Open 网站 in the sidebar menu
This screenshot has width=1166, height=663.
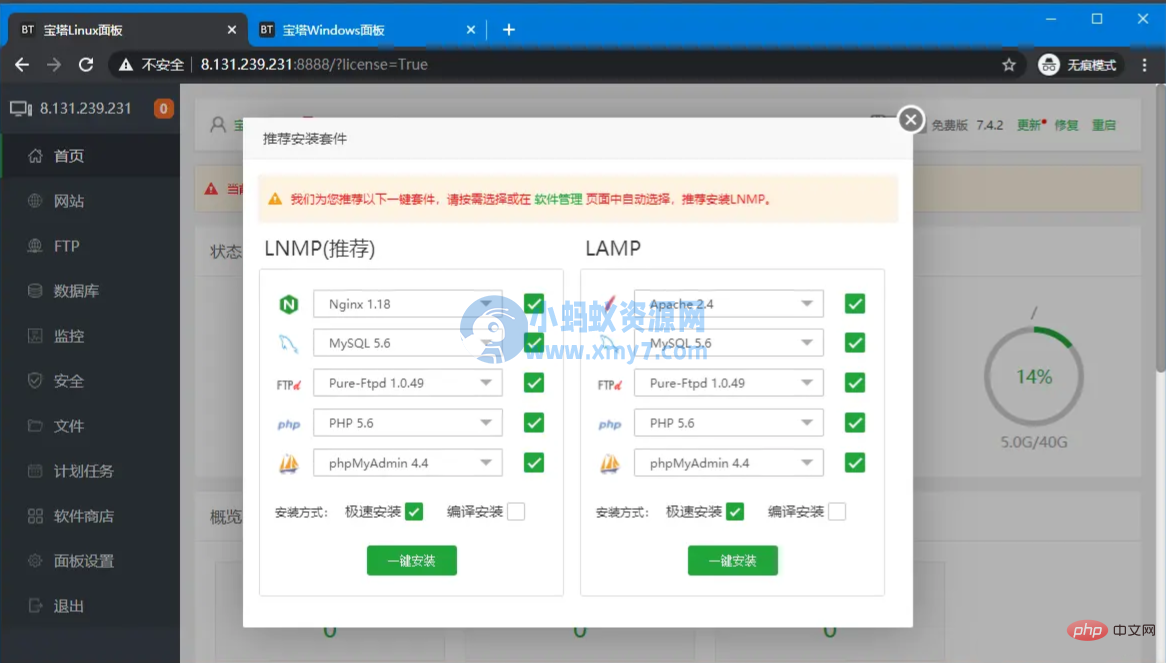[x=90, y=201]
